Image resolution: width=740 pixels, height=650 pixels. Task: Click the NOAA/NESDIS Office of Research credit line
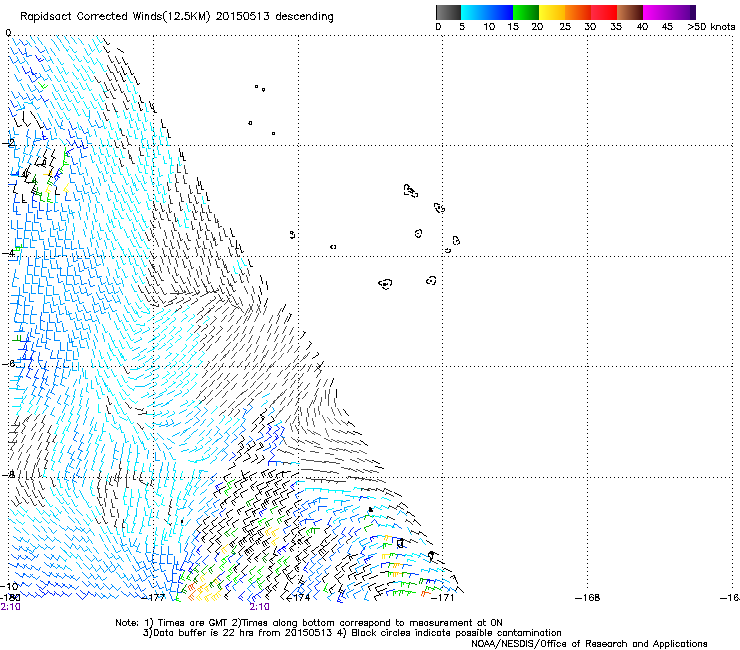589,644
